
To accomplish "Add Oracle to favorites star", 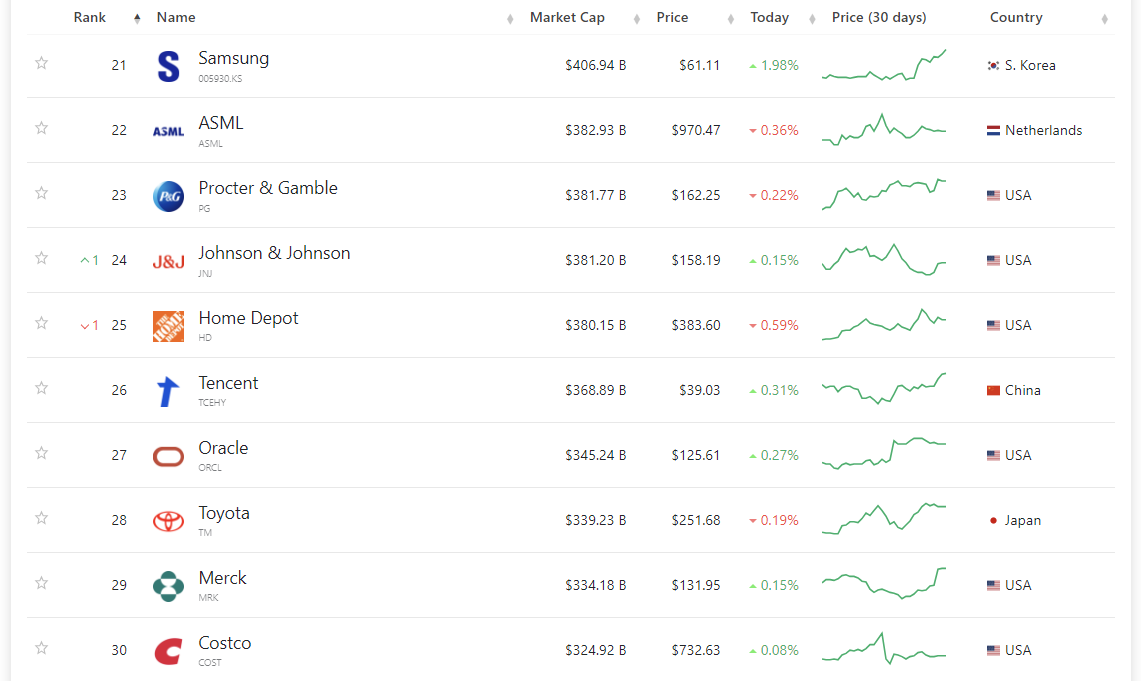I will click(41, 453).
